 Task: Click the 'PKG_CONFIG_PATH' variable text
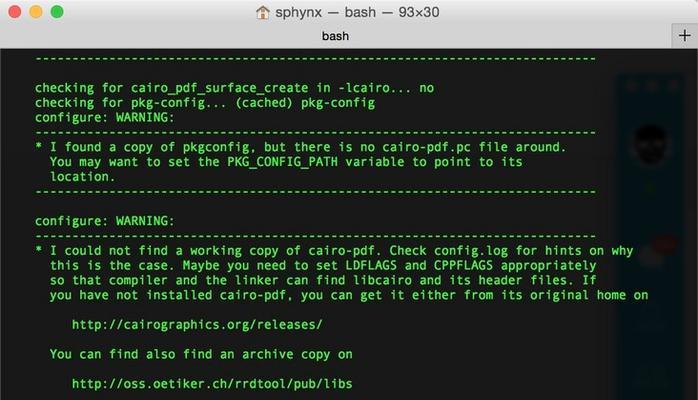tap(282, 162)
